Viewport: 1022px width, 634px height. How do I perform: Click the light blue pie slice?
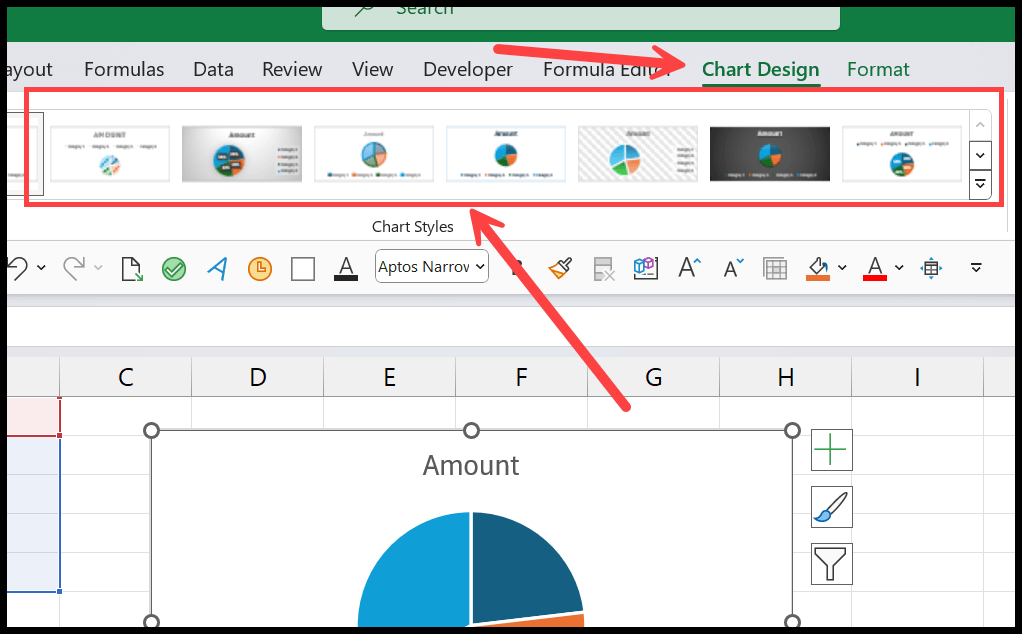[417, 573]
